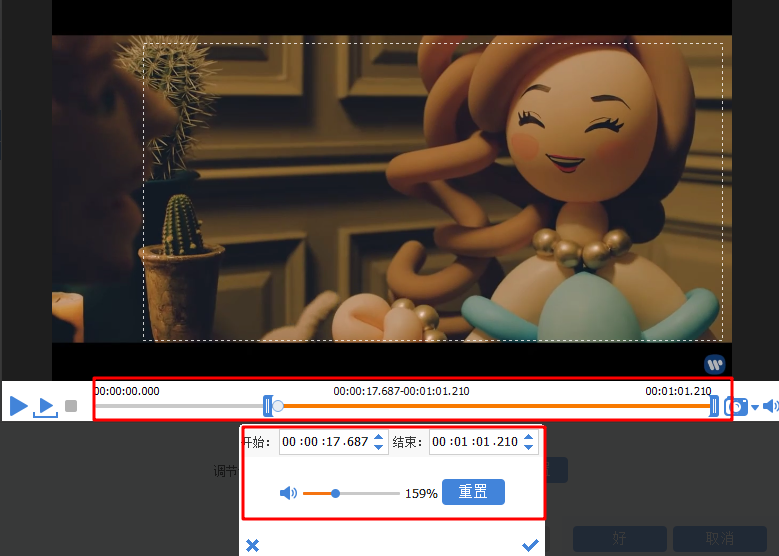Click the round playhead knob on the timeline
Image resolution: width=779 pixels, height=556 pixels.
click(278, 406)
